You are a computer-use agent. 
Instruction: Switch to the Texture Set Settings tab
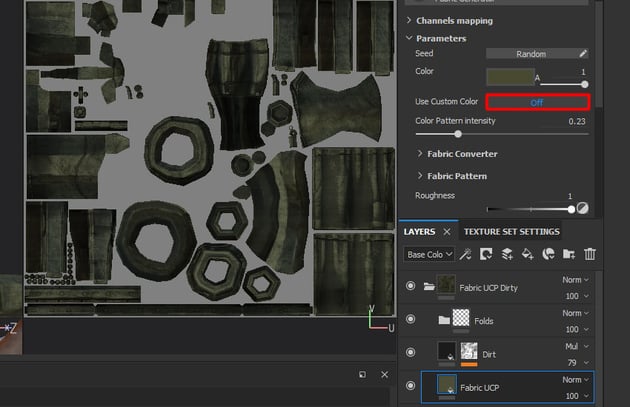[x=511, y=231]
